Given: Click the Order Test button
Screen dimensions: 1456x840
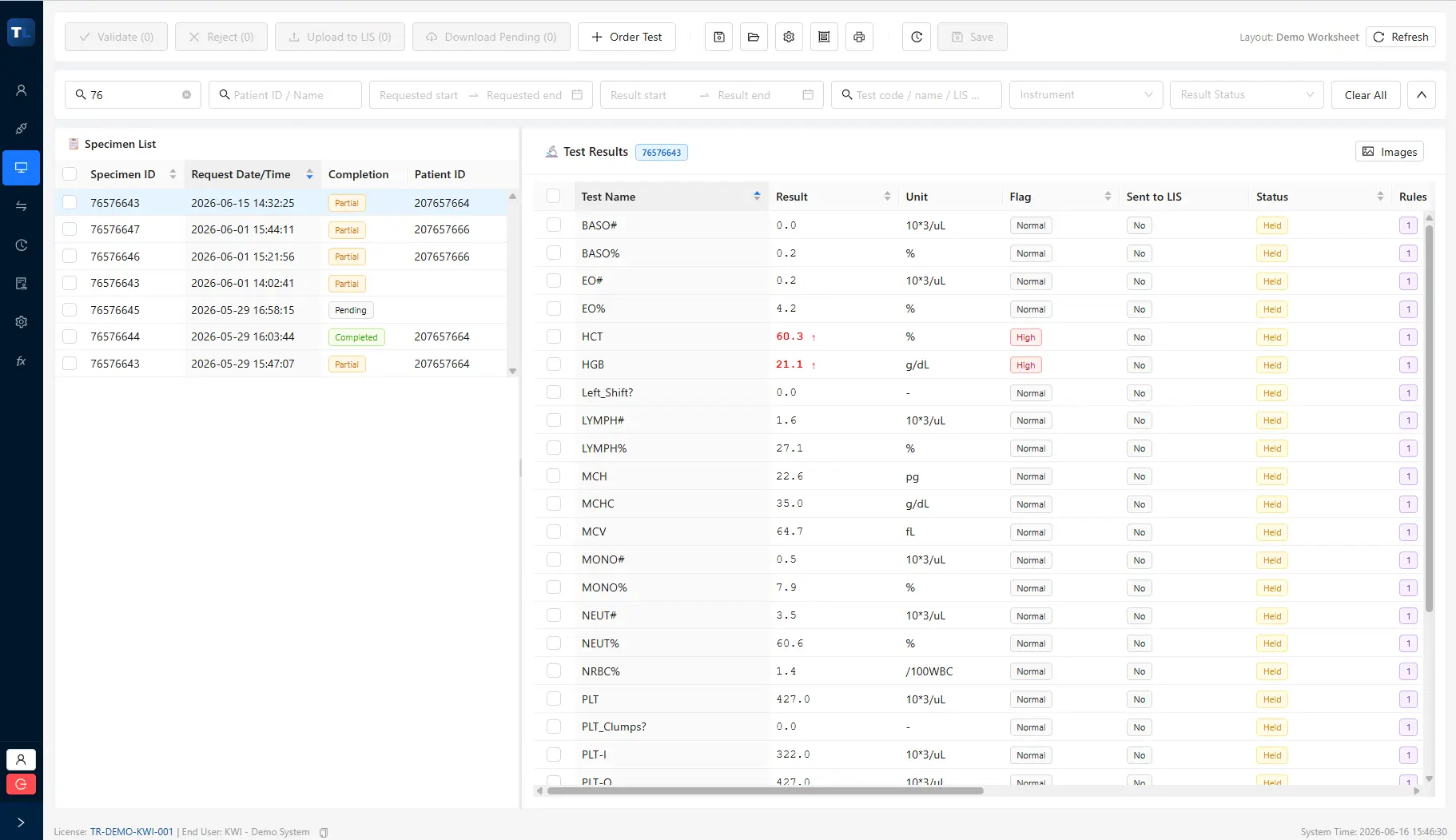Looking at the screenshot, I should point(627,37).
